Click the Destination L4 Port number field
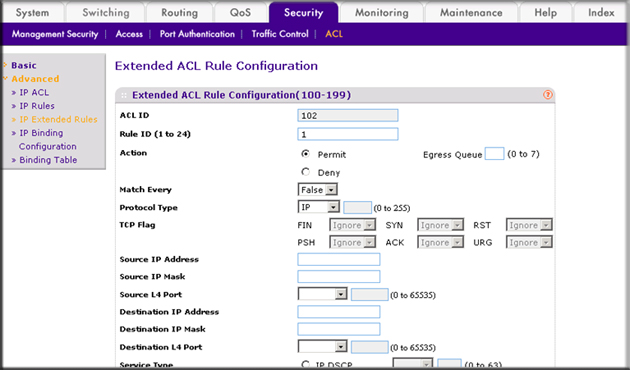 tap(370, 347)
